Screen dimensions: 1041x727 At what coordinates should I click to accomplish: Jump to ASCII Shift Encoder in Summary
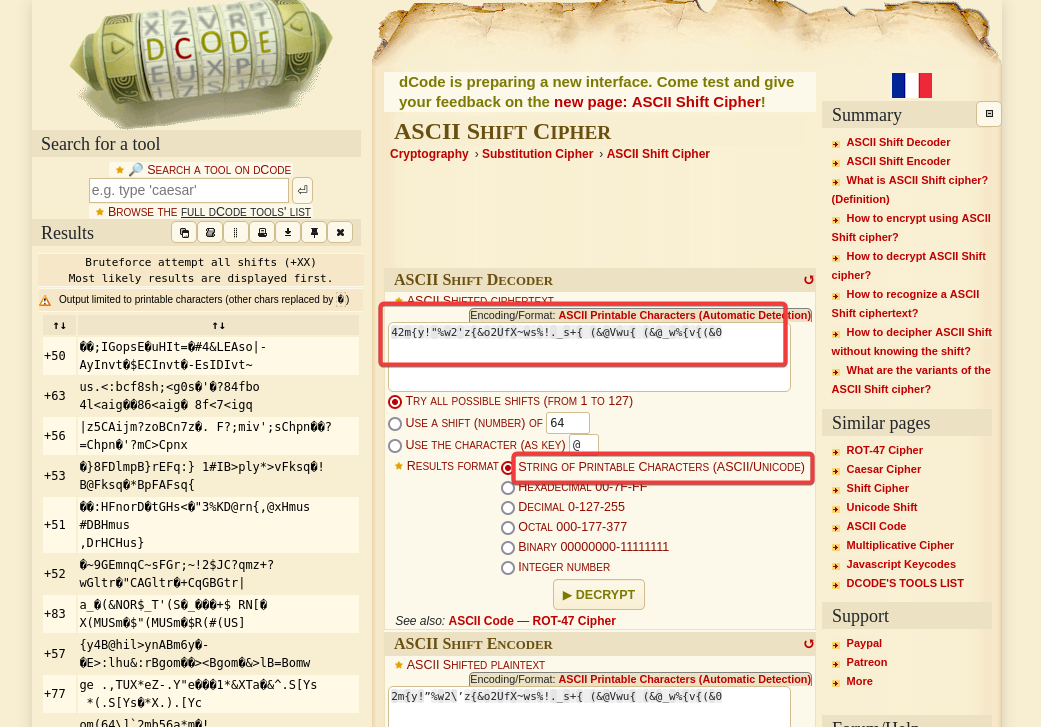click(x=898, y=161)
